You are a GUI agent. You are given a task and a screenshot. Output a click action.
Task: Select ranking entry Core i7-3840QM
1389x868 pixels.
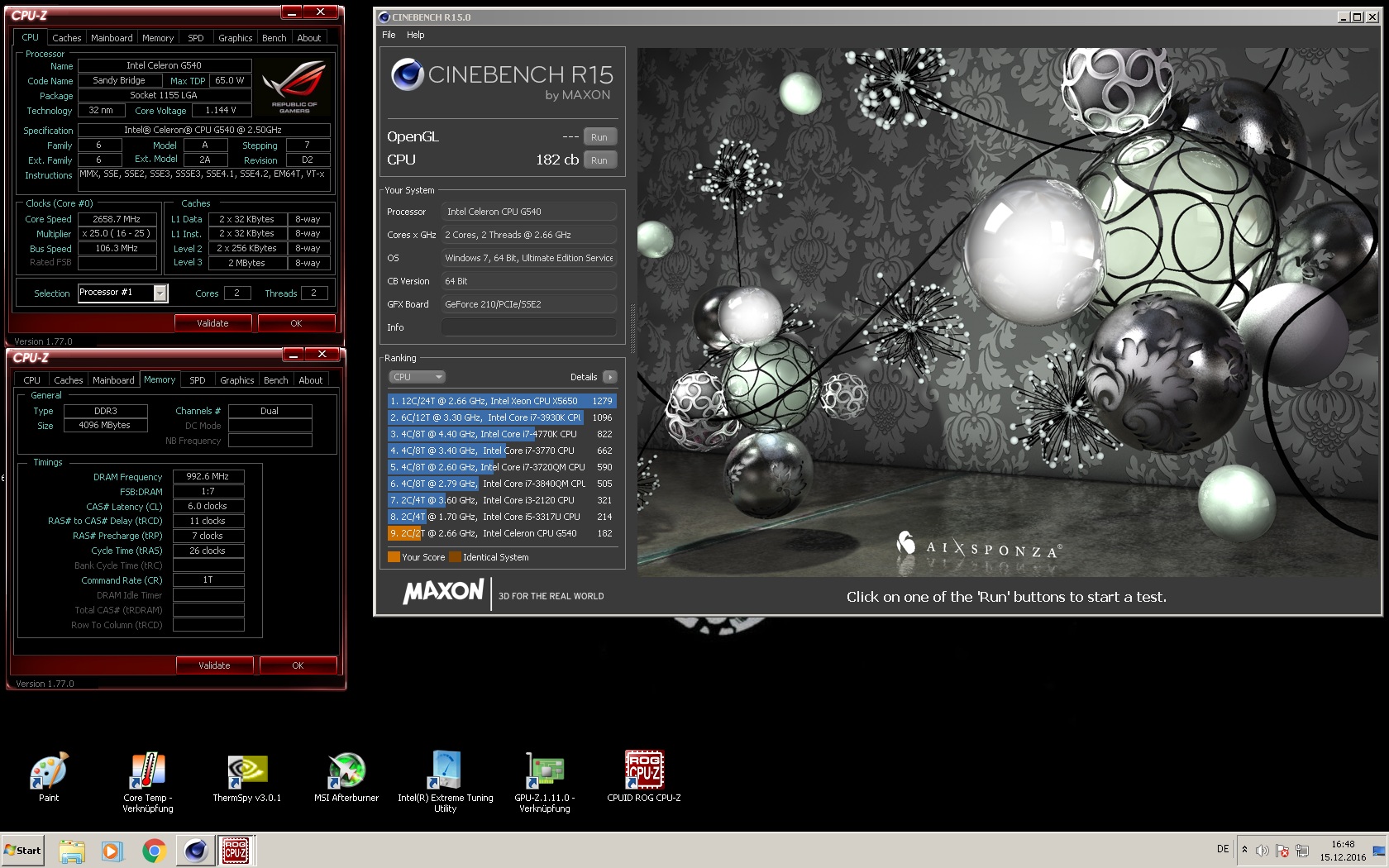tap(502, 484)
